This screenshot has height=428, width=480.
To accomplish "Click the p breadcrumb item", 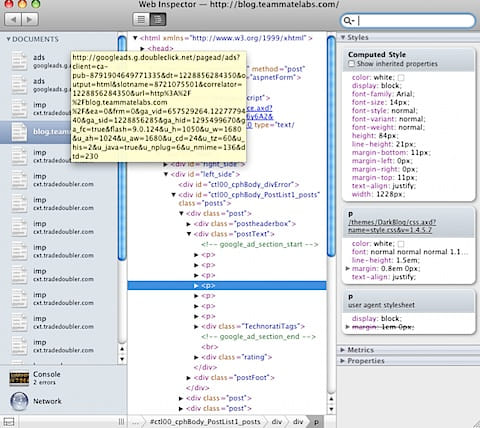I will [x=316, y=422].
